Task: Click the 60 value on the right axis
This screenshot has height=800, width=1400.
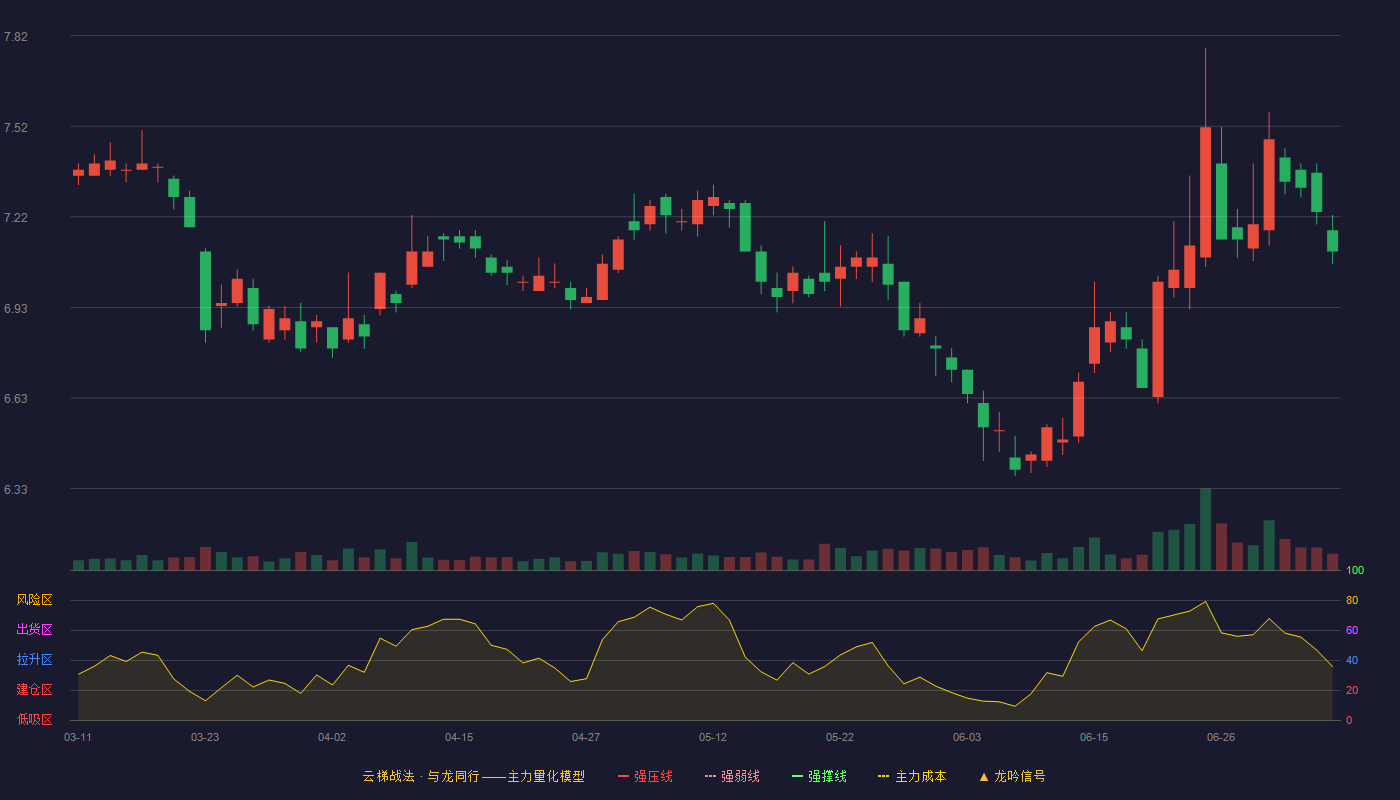Action: pyautogui.click(x=1352, y=630)
